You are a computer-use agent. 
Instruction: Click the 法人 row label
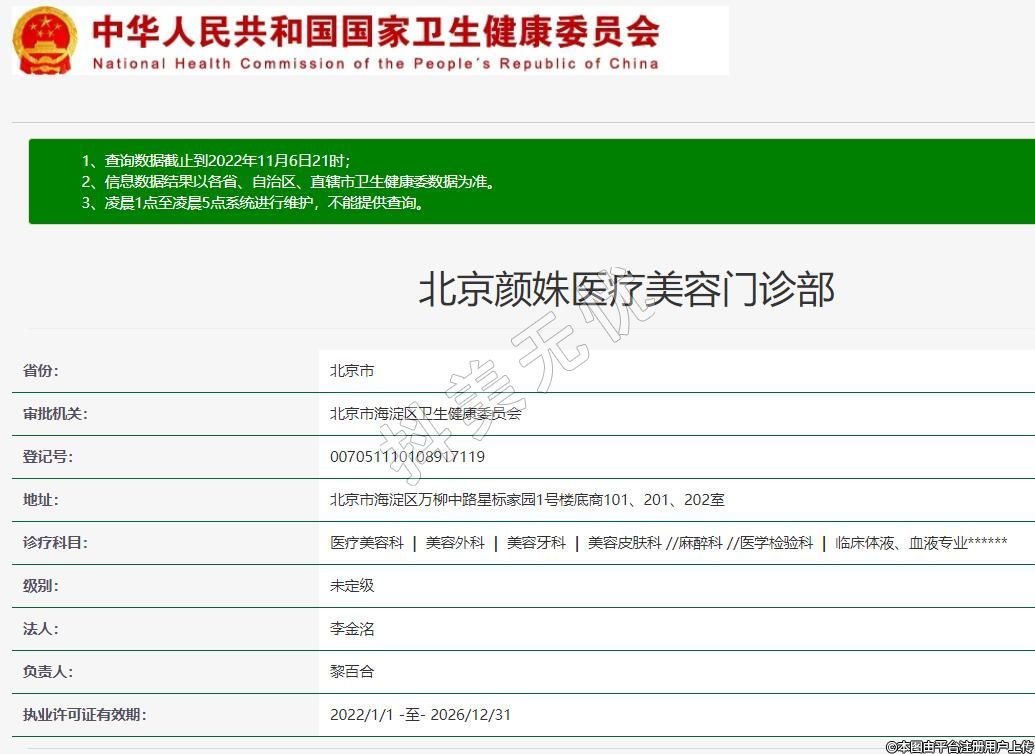[41, 629]
